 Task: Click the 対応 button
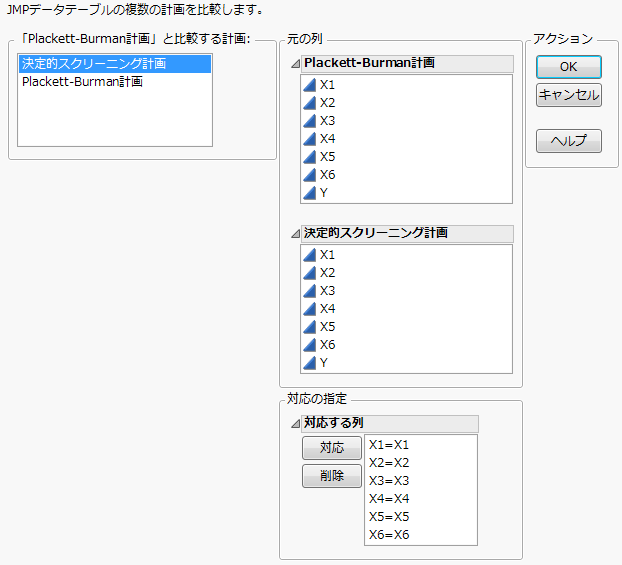pos(332,448)
